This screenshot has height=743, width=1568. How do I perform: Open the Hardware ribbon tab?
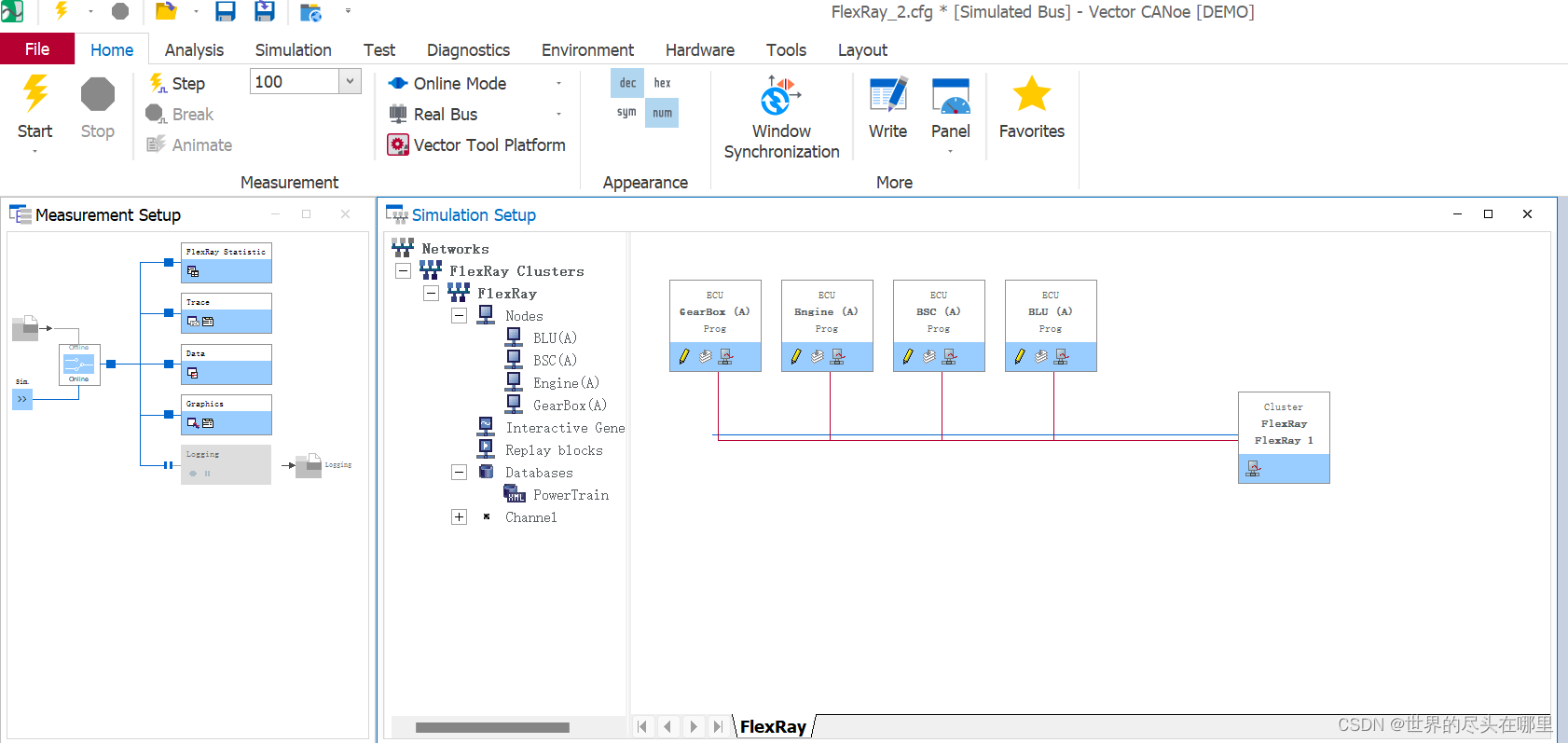pyautogui.click(x=700, y=50)
